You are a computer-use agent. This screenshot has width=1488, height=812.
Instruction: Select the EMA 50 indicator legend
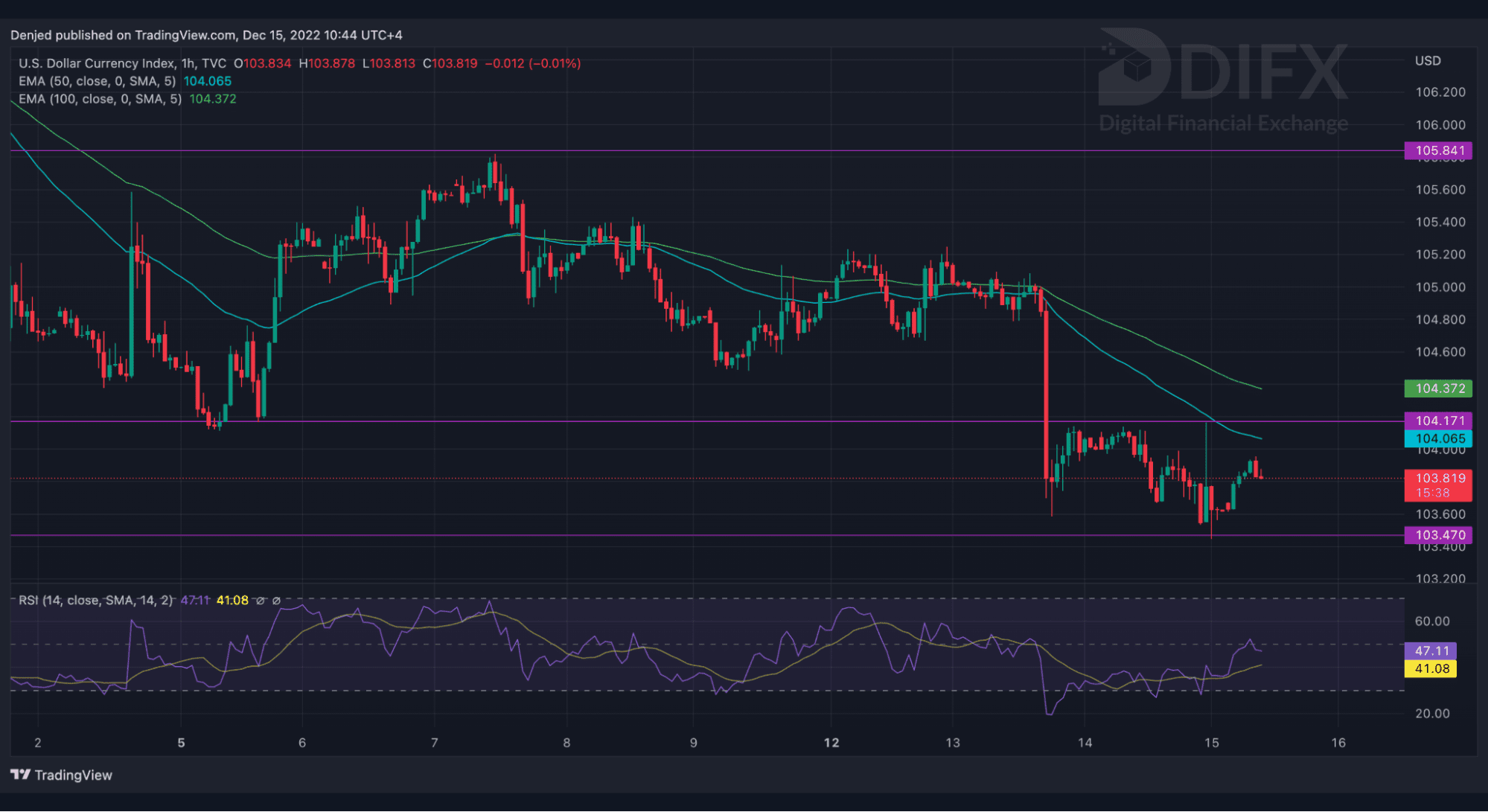tap(97, 81)
